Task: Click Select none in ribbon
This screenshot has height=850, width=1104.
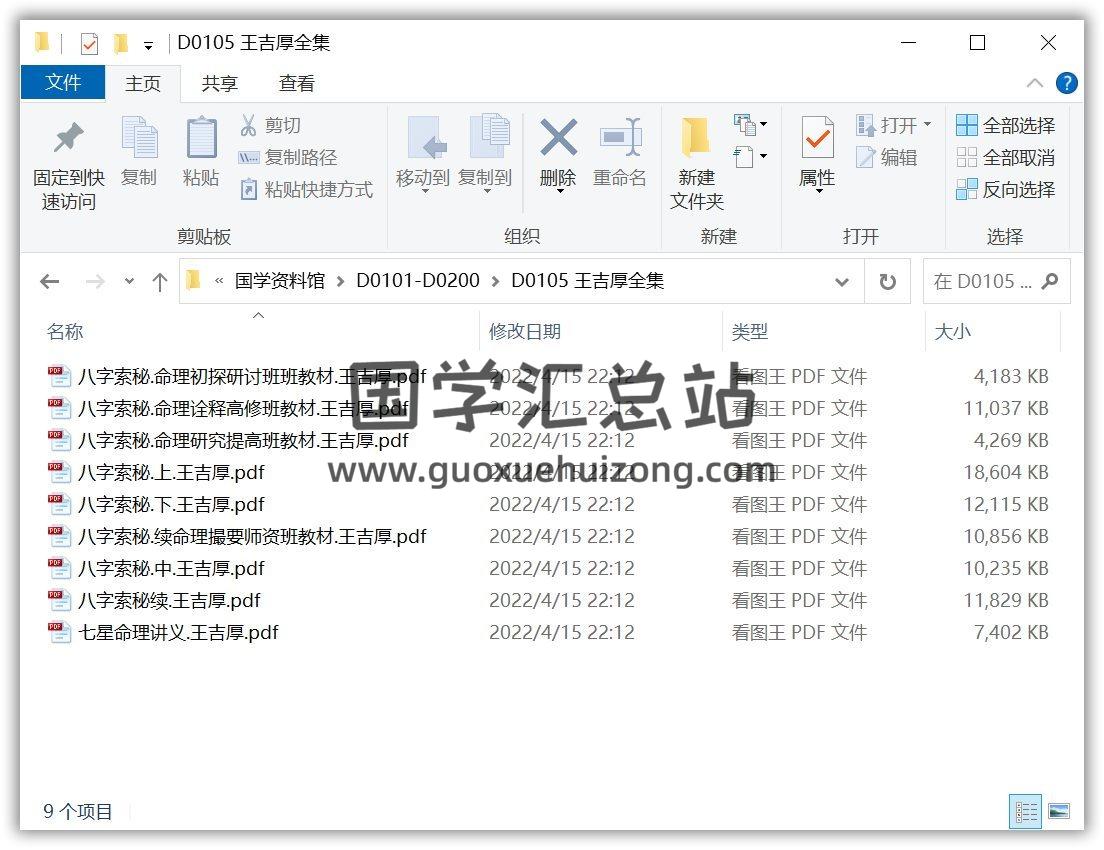Action: click(1005, 157)
